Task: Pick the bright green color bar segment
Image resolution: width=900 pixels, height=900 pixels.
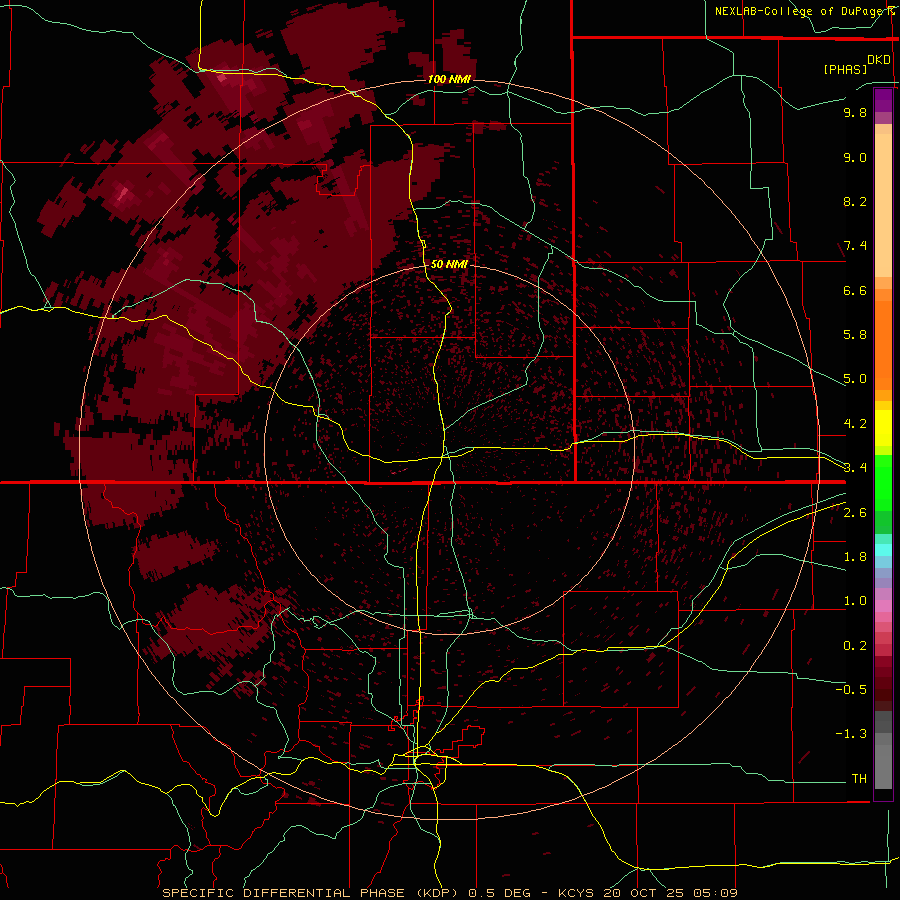Action: tap(883, 483)
